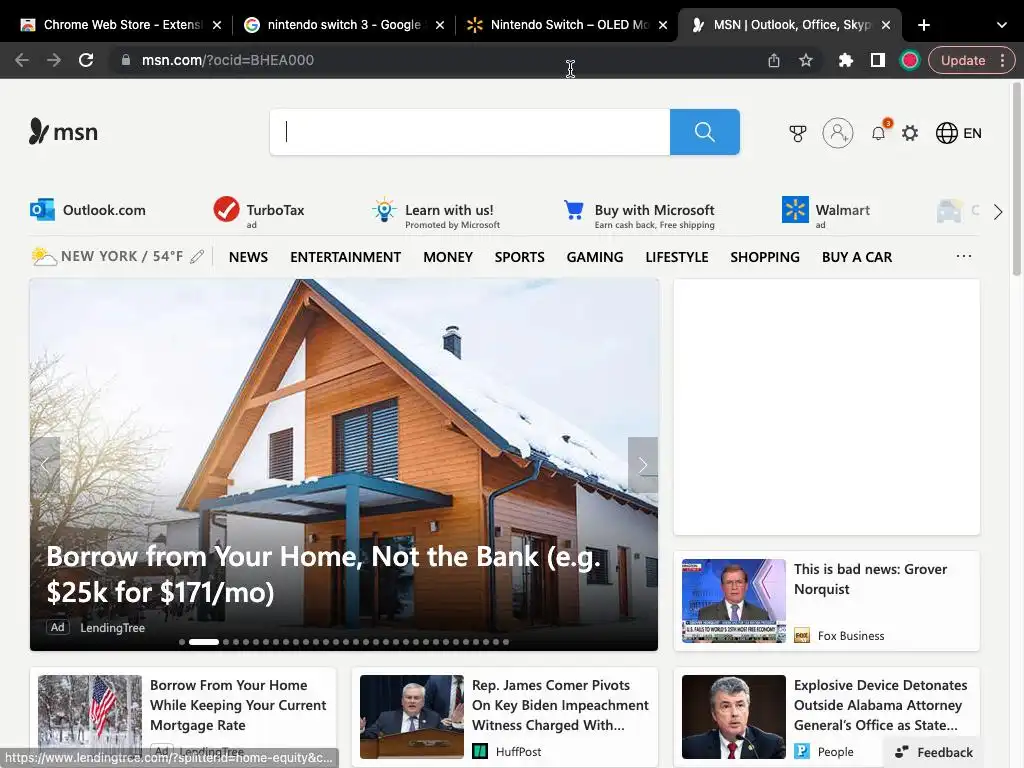This screenshot has width=1024, height=768.
Task: Open the Outlook.com shortcut
Action: pyautogui.click(x=88, y=210)
